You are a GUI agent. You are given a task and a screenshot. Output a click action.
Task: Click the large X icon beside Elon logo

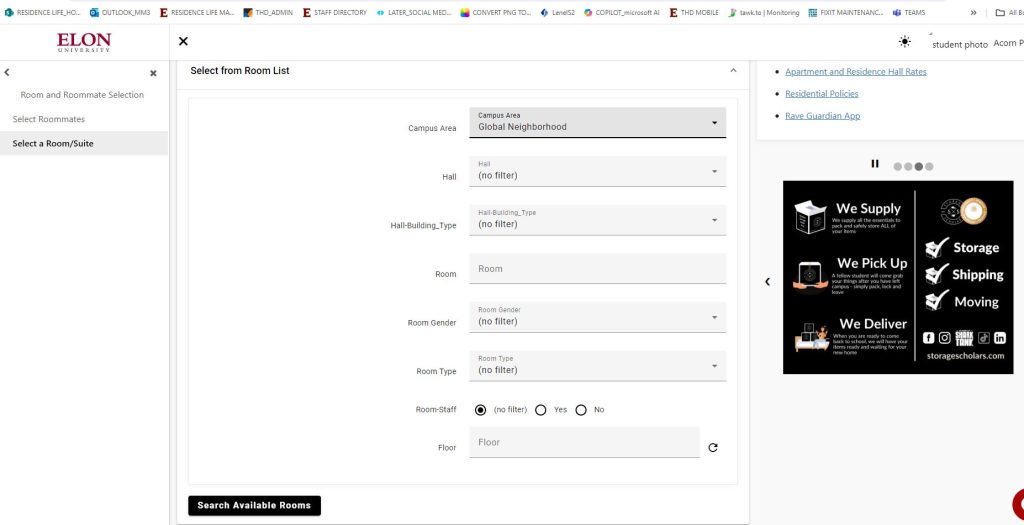(x=183, y=41)
